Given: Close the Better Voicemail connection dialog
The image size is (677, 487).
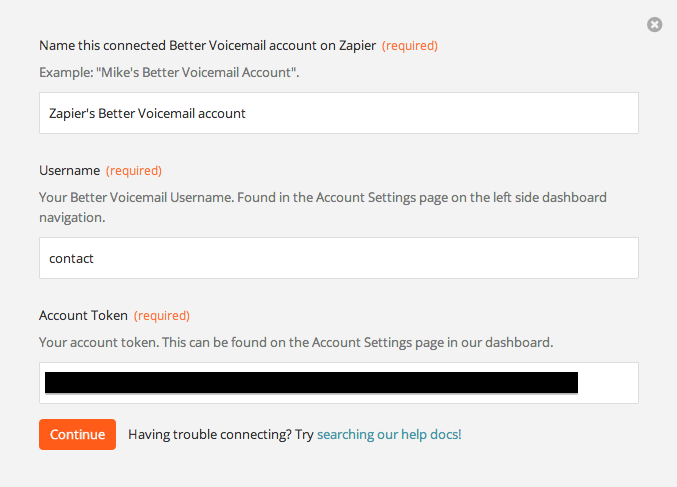Looking at the screenshot, I should click(x=654, y=25).
